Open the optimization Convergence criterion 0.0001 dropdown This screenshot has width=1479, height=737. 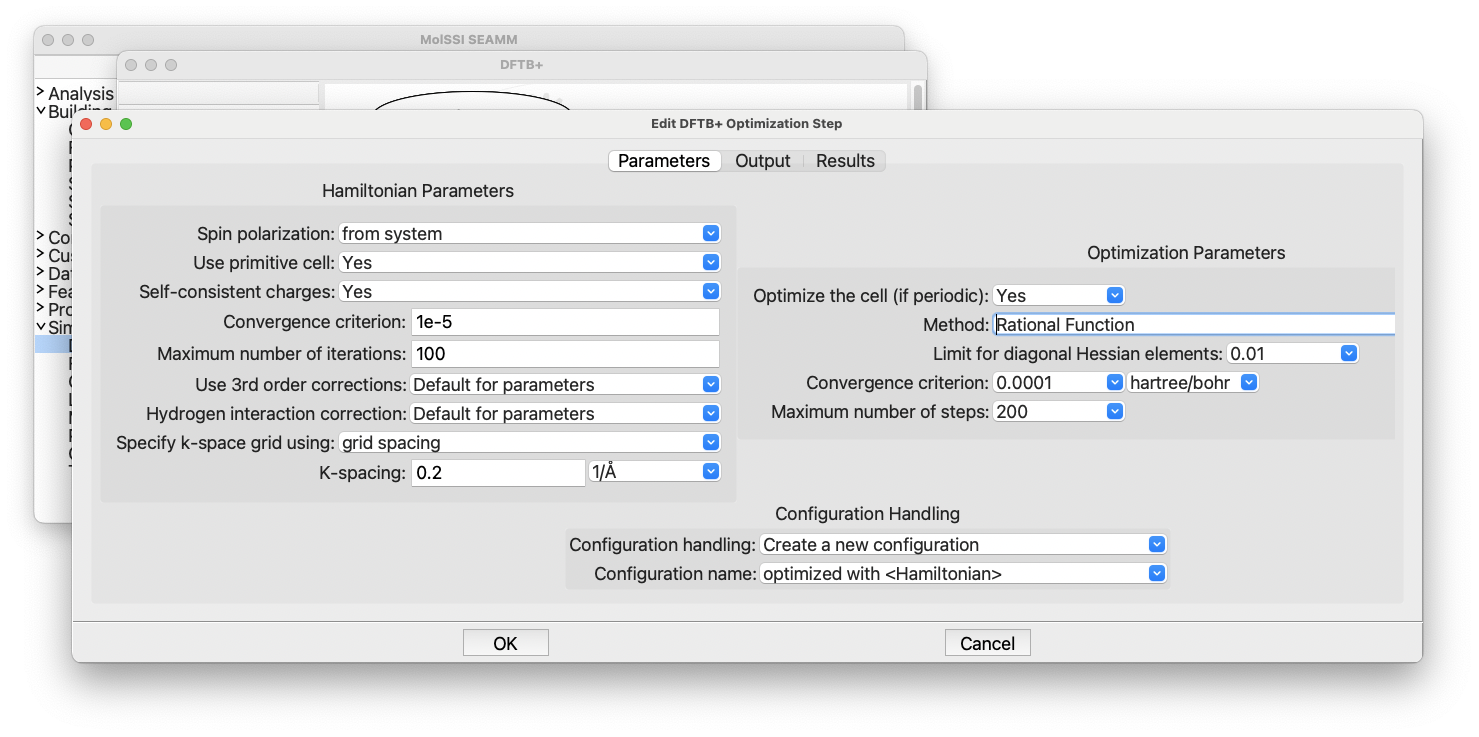tap(1059, 382)
